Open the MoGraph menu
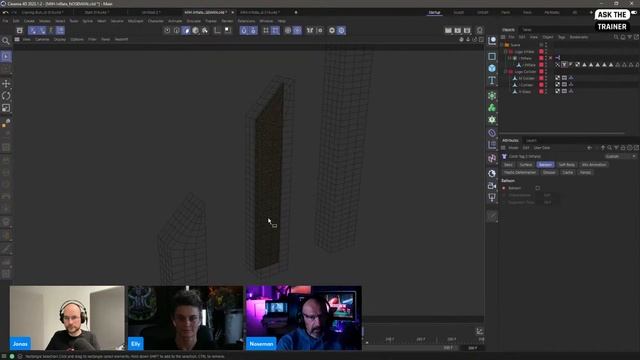This screenshot has height=360, width=640. pos(136,21)
